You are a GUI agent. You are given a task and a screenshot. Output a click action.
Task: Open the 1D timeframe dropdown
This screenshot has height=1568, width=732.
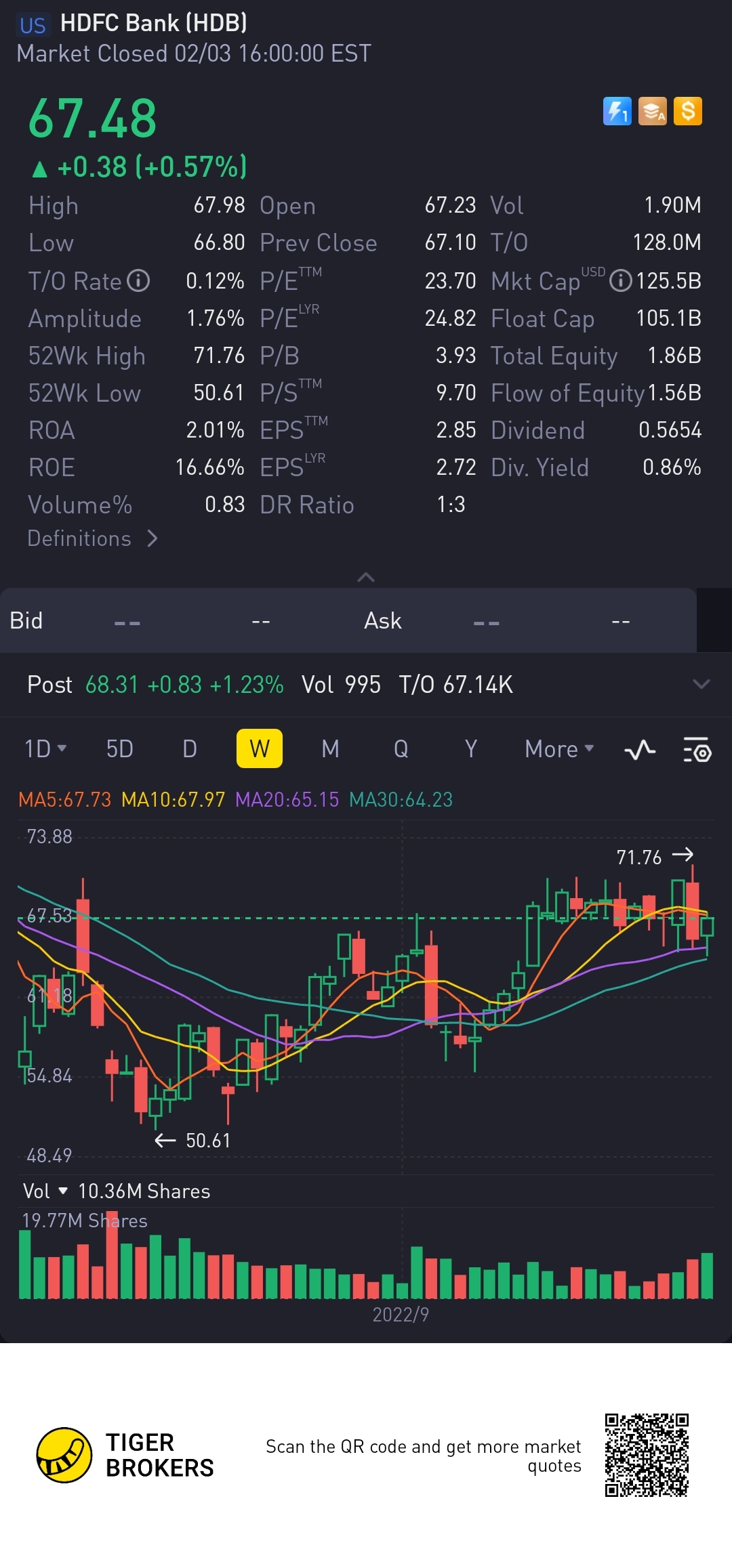pyautogui.click(x=45, y=749)
